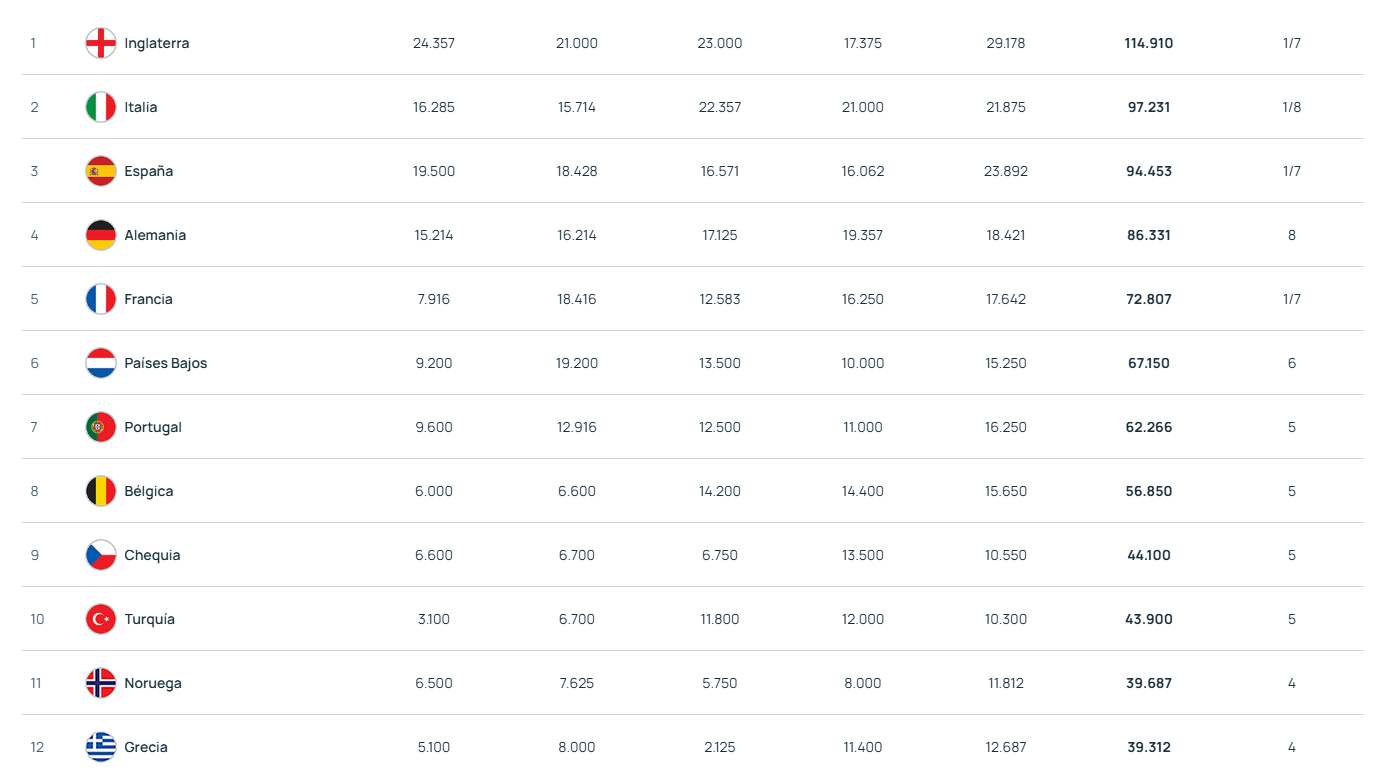Click the France flag icon
The image size is (1387, 776).
pos(101,299)
